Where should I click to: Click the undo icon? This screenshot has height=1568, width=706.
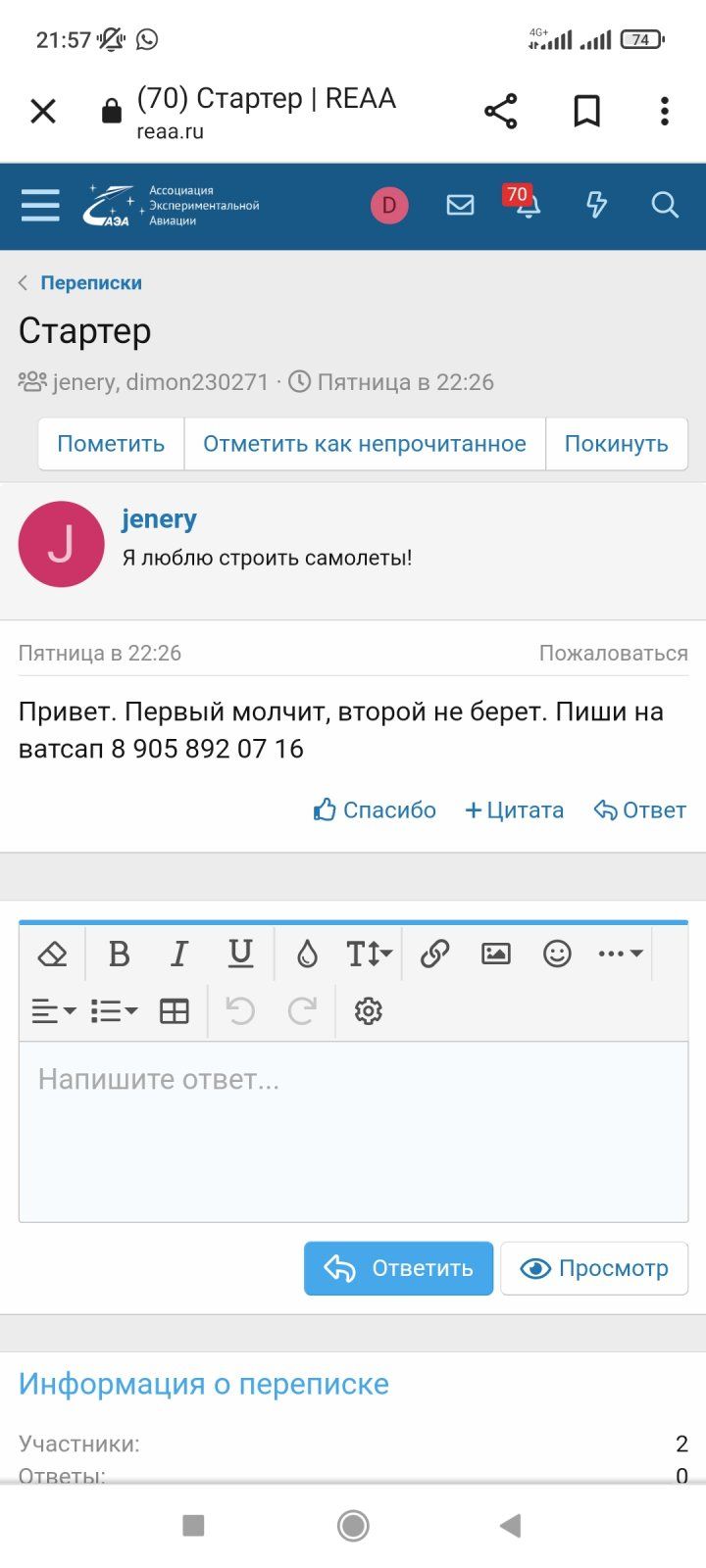(240, 1011)
